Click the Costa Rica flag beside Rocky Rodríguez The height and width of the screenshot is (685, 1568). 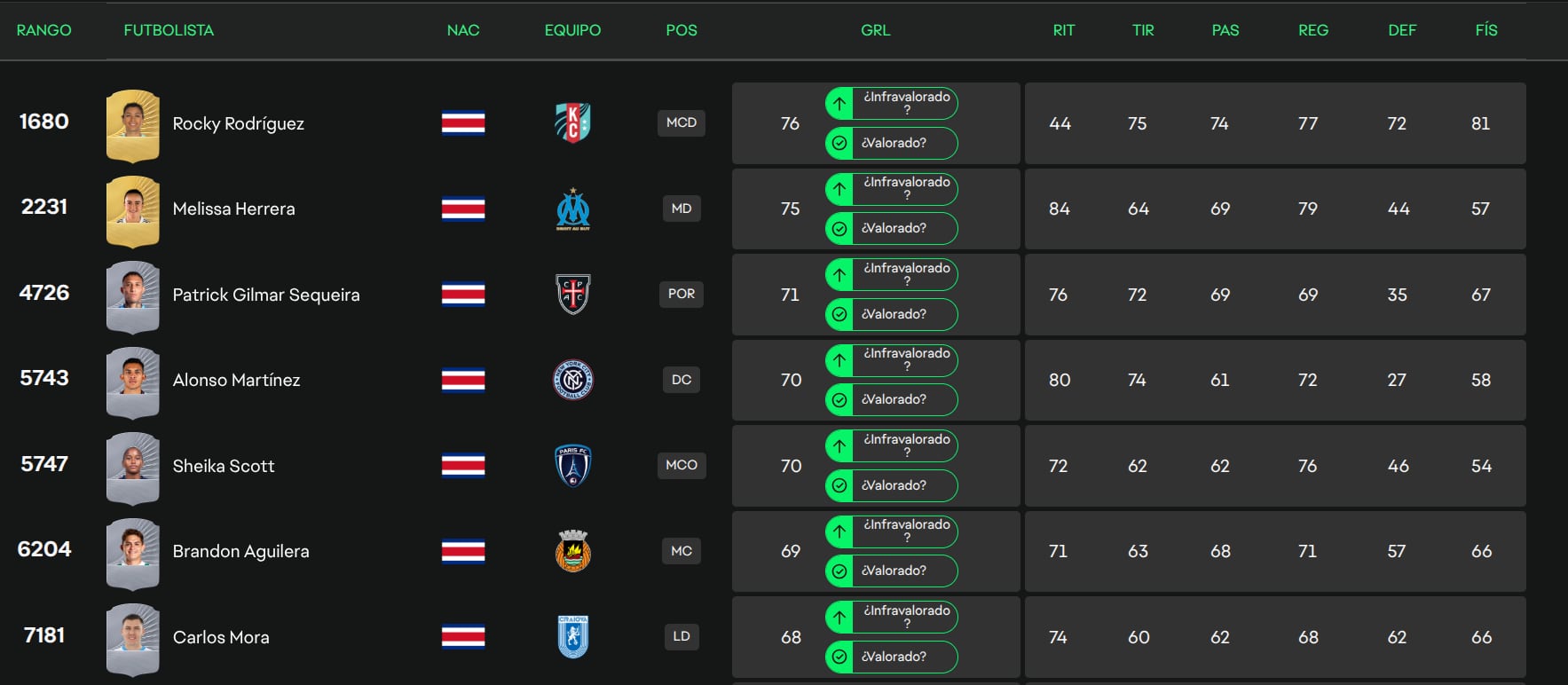click(x=462, y=123)
